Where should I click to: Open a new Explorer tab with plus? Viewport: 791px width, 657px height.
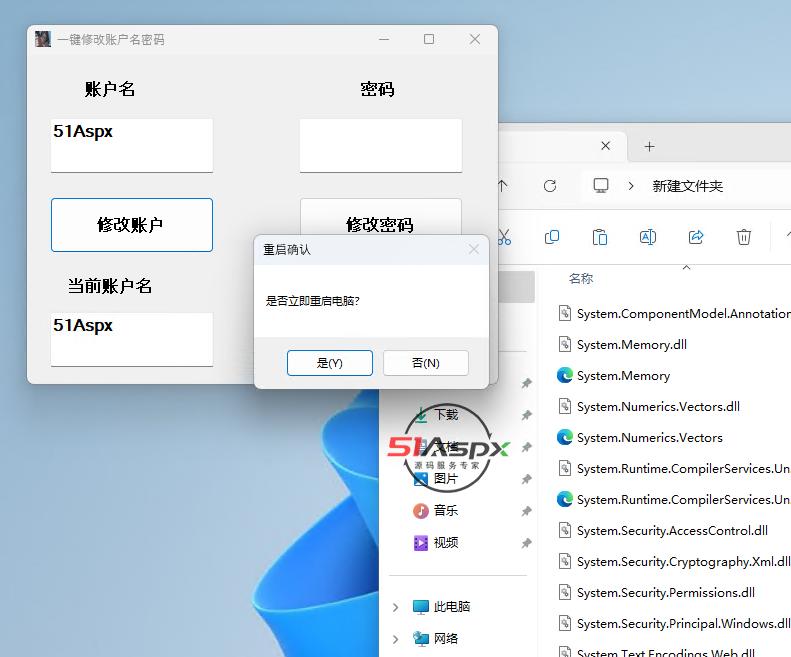click(649, 146)
